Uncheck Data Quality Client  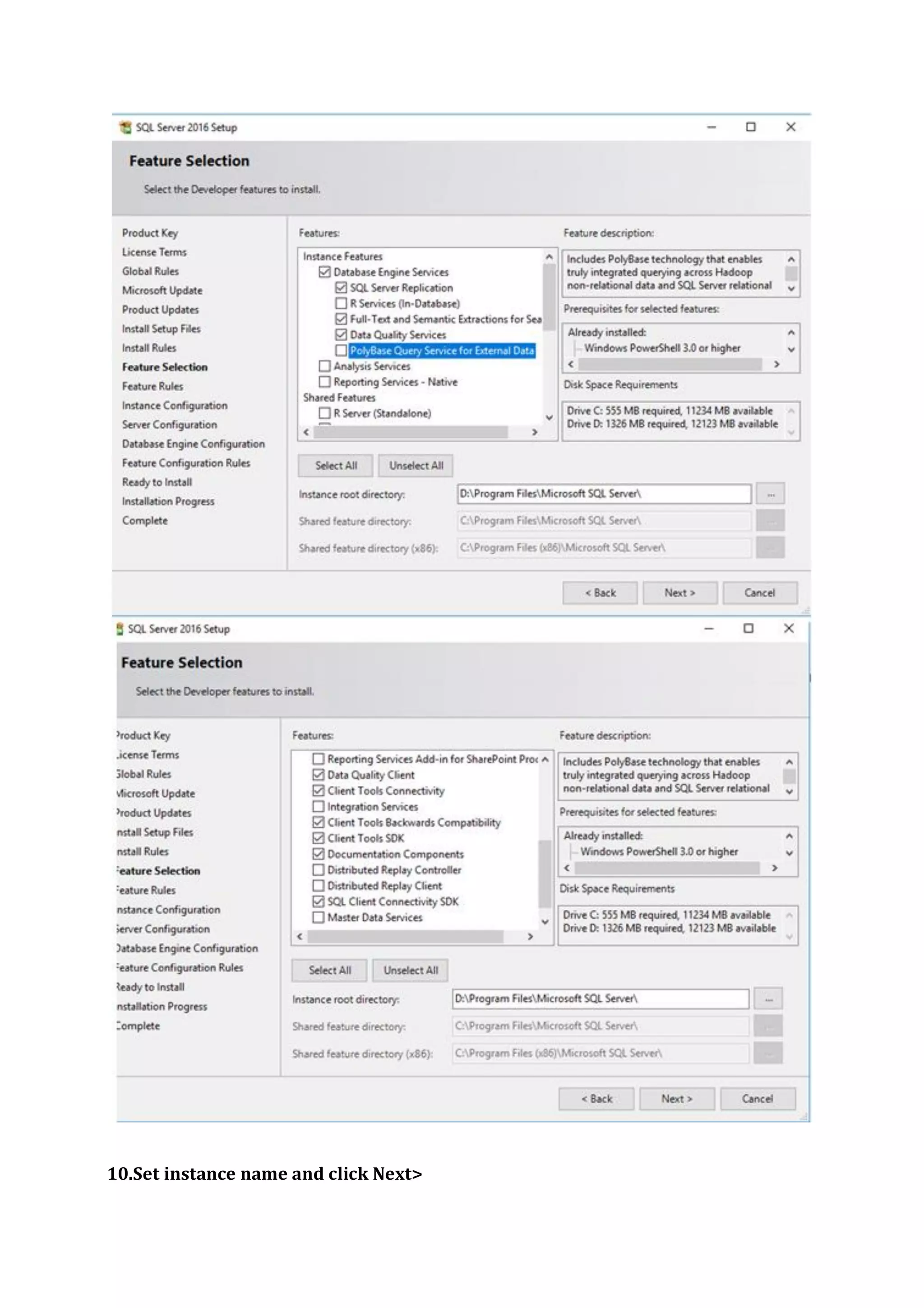click(x=318, y=775)
